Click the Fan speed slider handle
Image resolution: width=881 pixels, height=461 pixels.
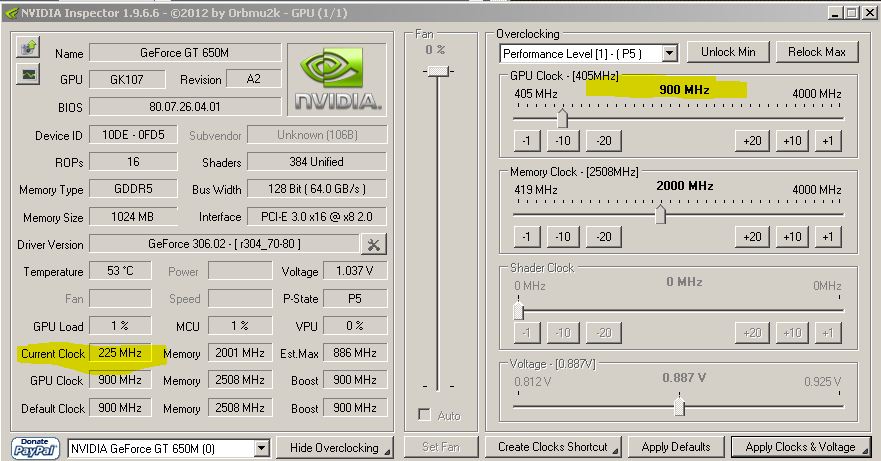pyautogui.click(x=438, y=71)
